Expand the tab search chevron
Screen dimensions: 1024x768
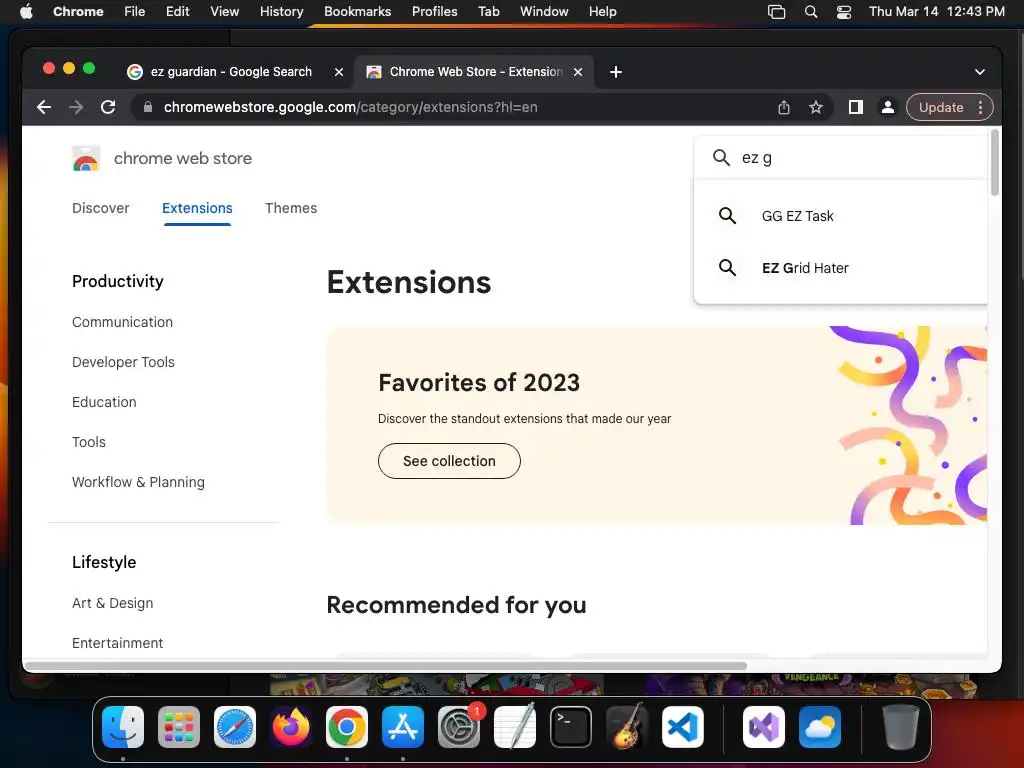(x=980, y=72)
